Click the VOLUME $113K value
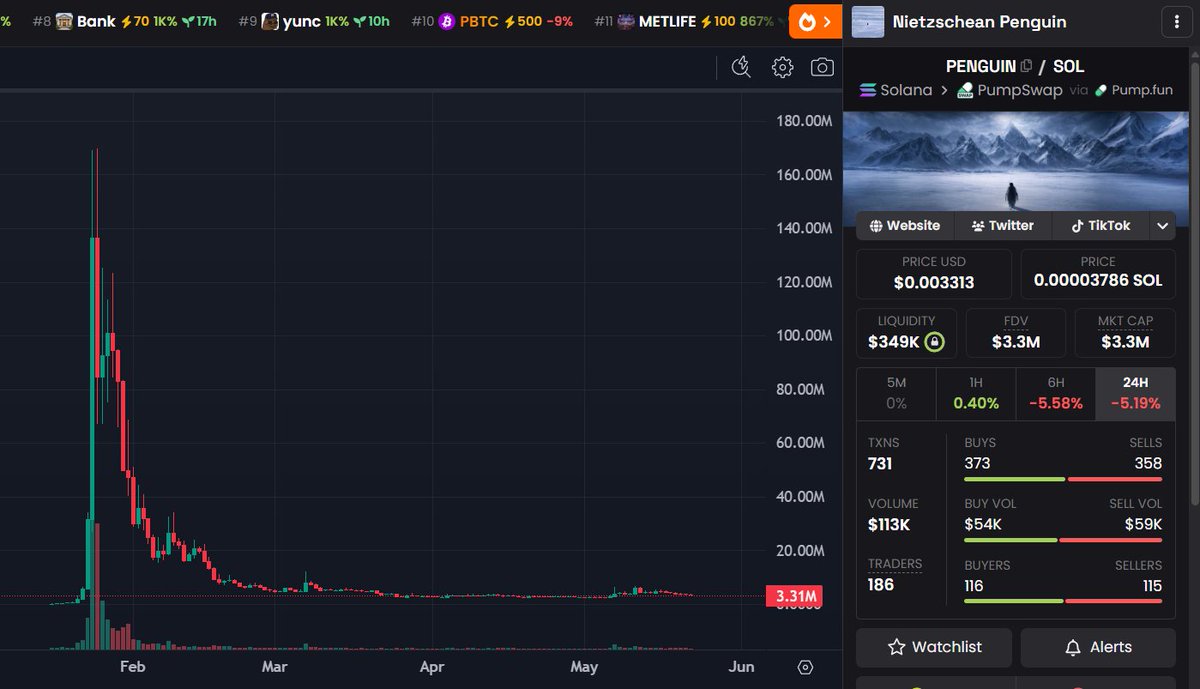The width and height of the screenshot is (1200, 689). pyautogui.click(x=889, y=524)
